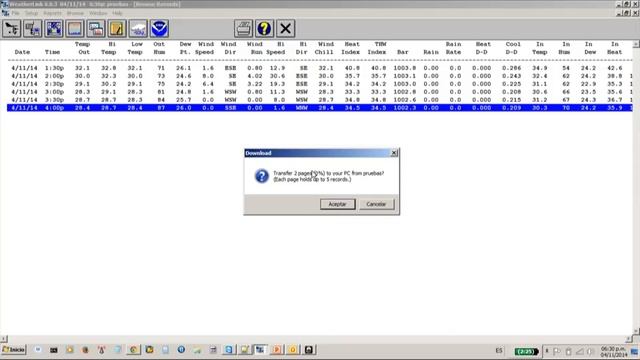Screen dimensions: 640x360
Task: Open the Bulletin toolbar icon with blue arrows
Action: pos(54,29)
